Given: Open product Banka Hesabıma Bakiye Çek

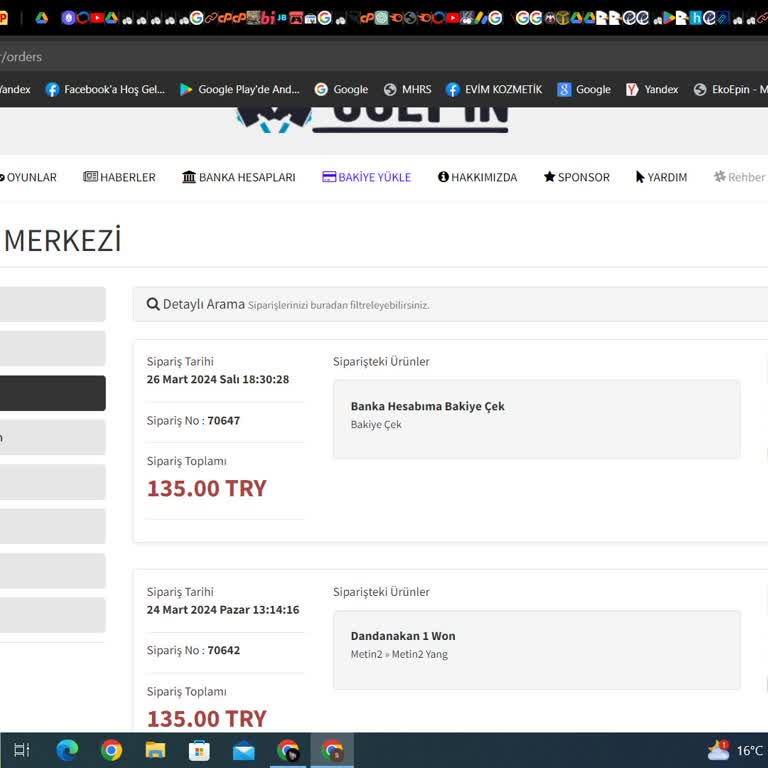Looking at the screenshot, I should [427, 407].
